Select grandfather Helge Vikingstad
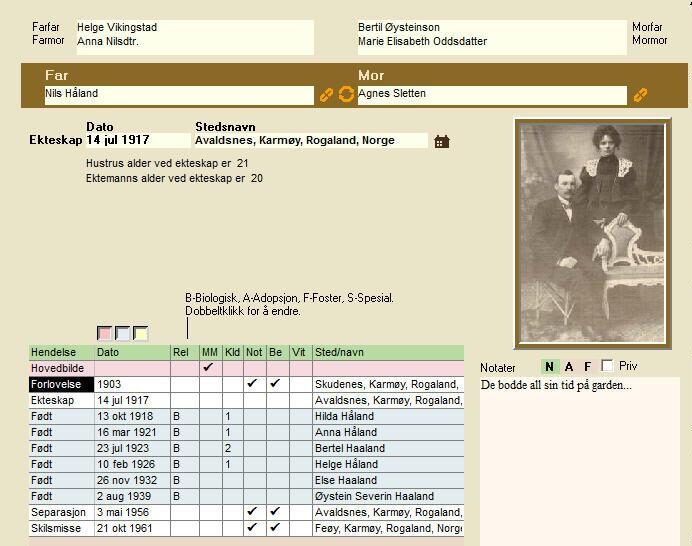 (117, 27)
